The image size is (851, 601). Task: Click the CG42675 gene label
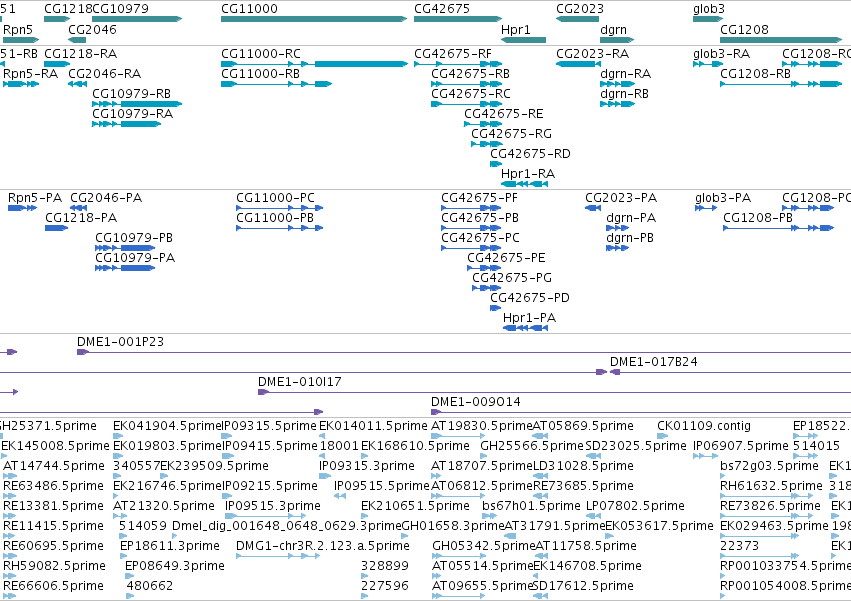[x=442, y=9]
